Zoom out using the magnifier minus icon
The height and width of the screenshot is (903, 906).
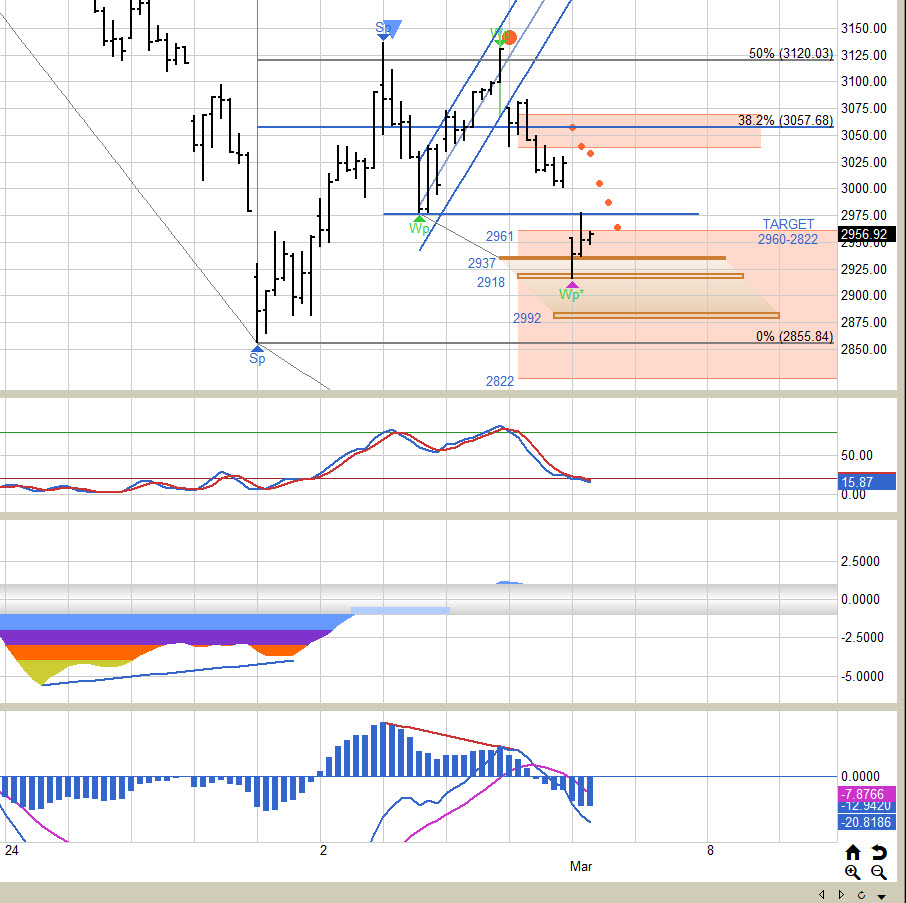click(x=879, y=871)
